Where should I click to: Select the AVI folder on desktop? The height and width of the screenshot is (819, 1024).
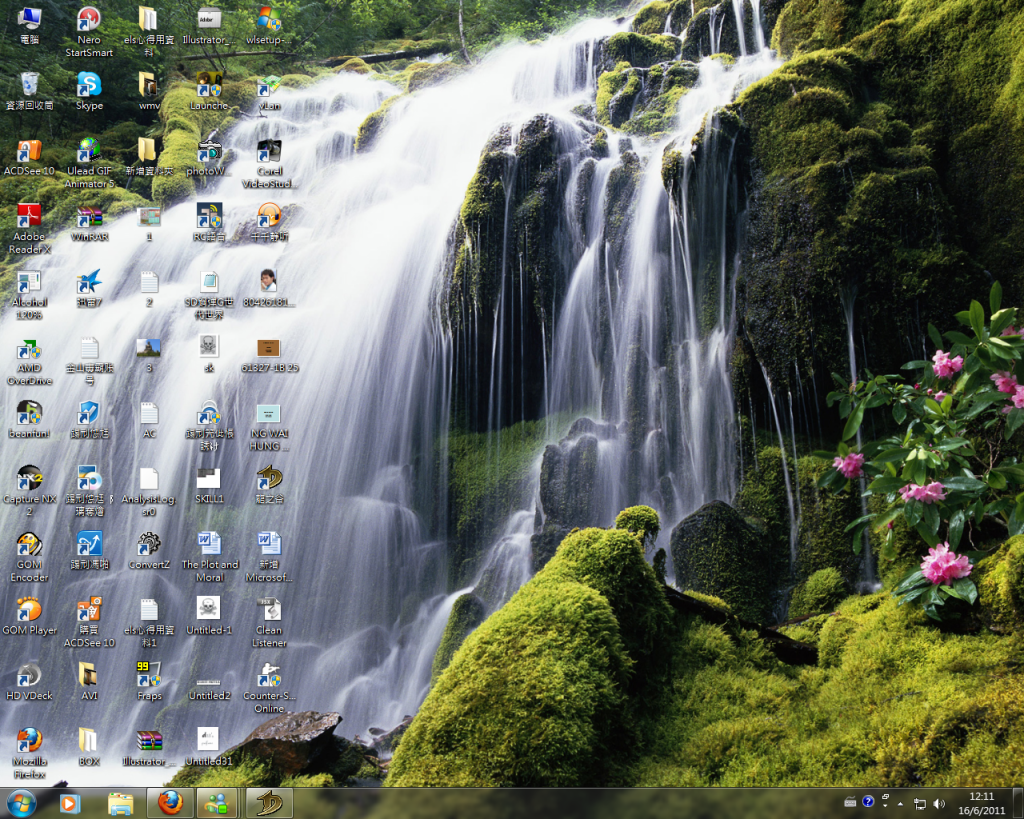point(89,676)
